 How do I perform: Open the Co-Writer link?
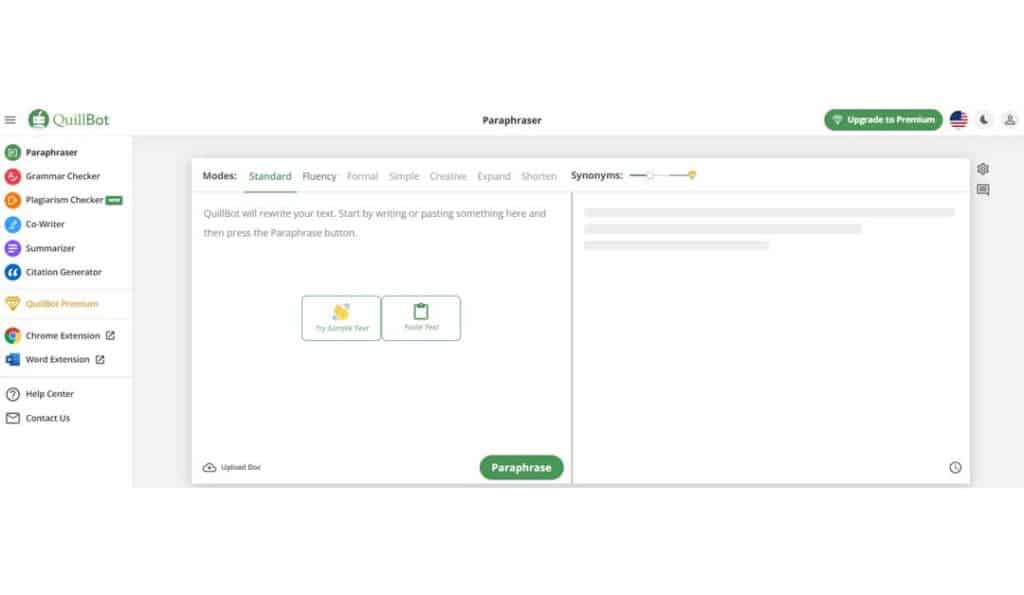tap(45, 224)
